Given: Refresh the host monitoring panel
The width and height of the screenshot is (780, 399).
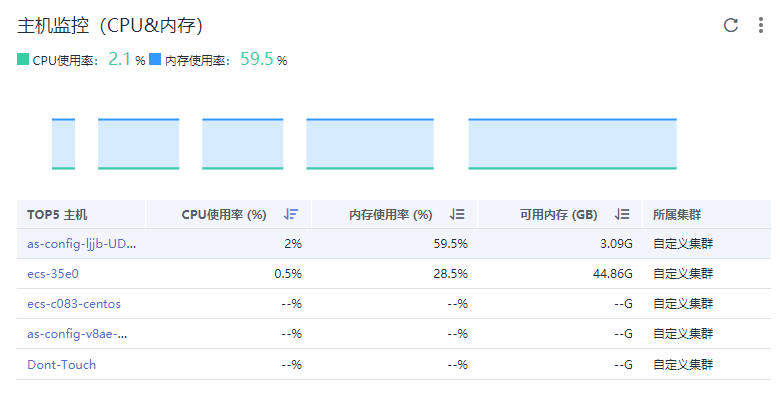Looking at the screenshot, I should pos(730,25).
